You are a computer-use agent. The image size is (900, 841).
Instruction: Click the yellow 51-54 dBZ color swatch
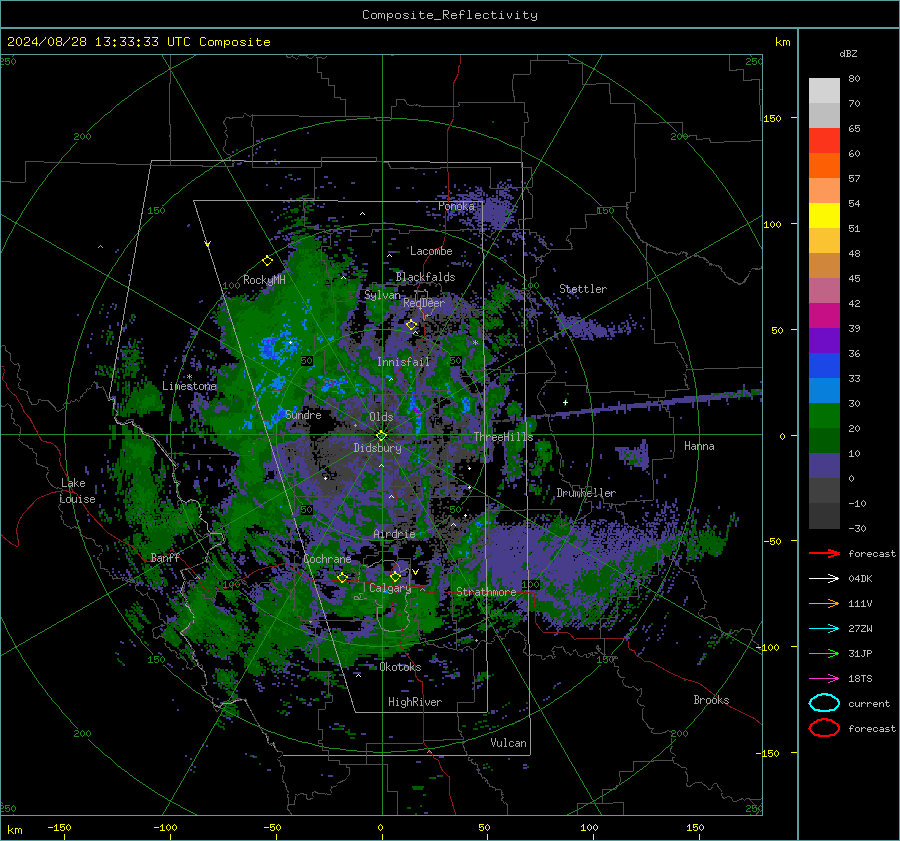824,216
